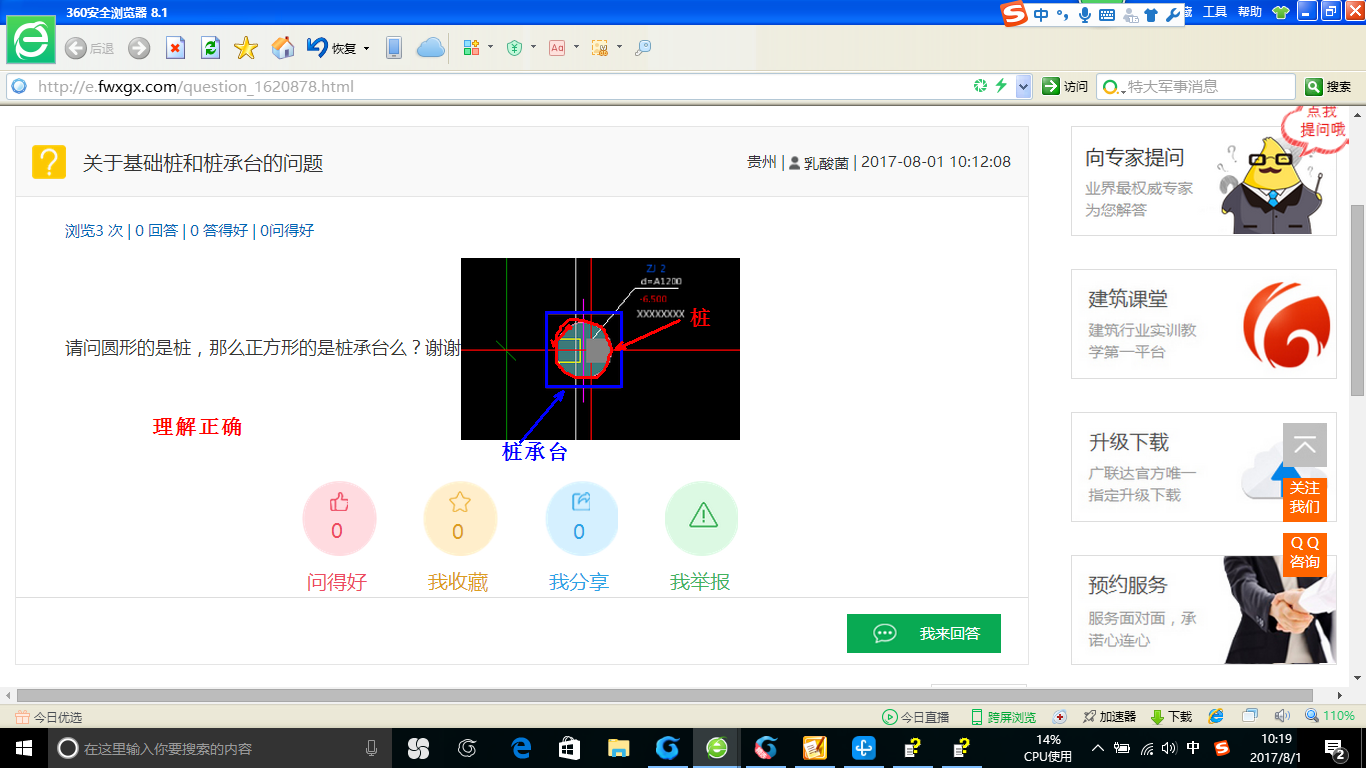
Task: Click the horizontal scrollbar at page bottom
Action: click(664, 695)
